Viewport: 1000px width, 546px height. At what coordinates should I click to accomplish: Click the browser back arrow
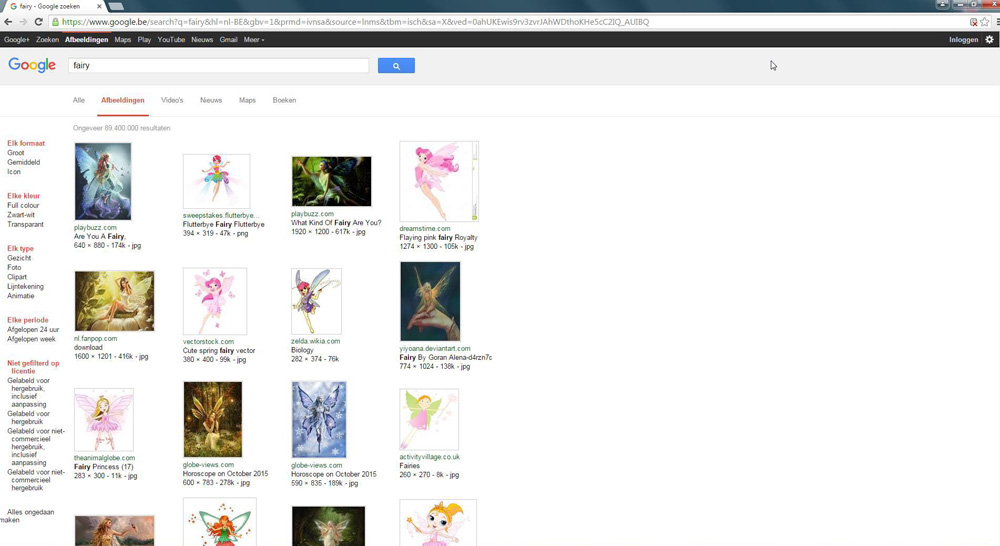9,21
